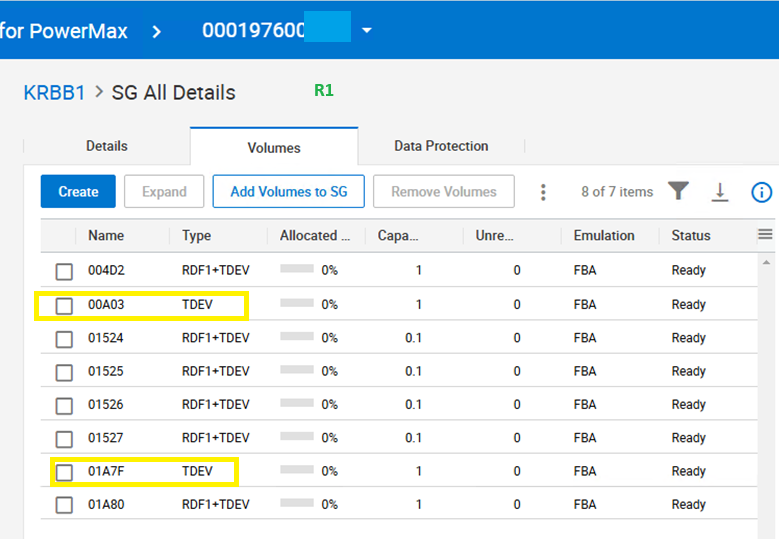The image size is (779, 539).
Task: Click the export download icon
Action: point(720,192)
